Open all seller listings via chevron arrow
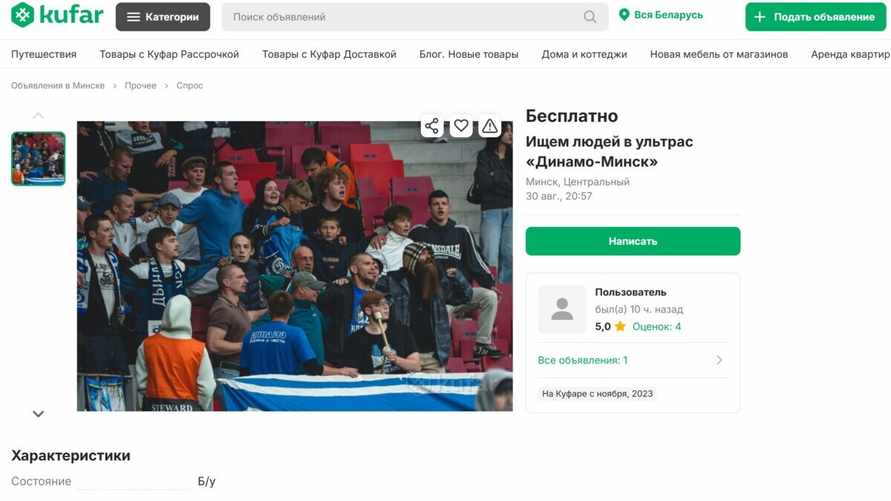891x501 pixels. coord(719,360)
